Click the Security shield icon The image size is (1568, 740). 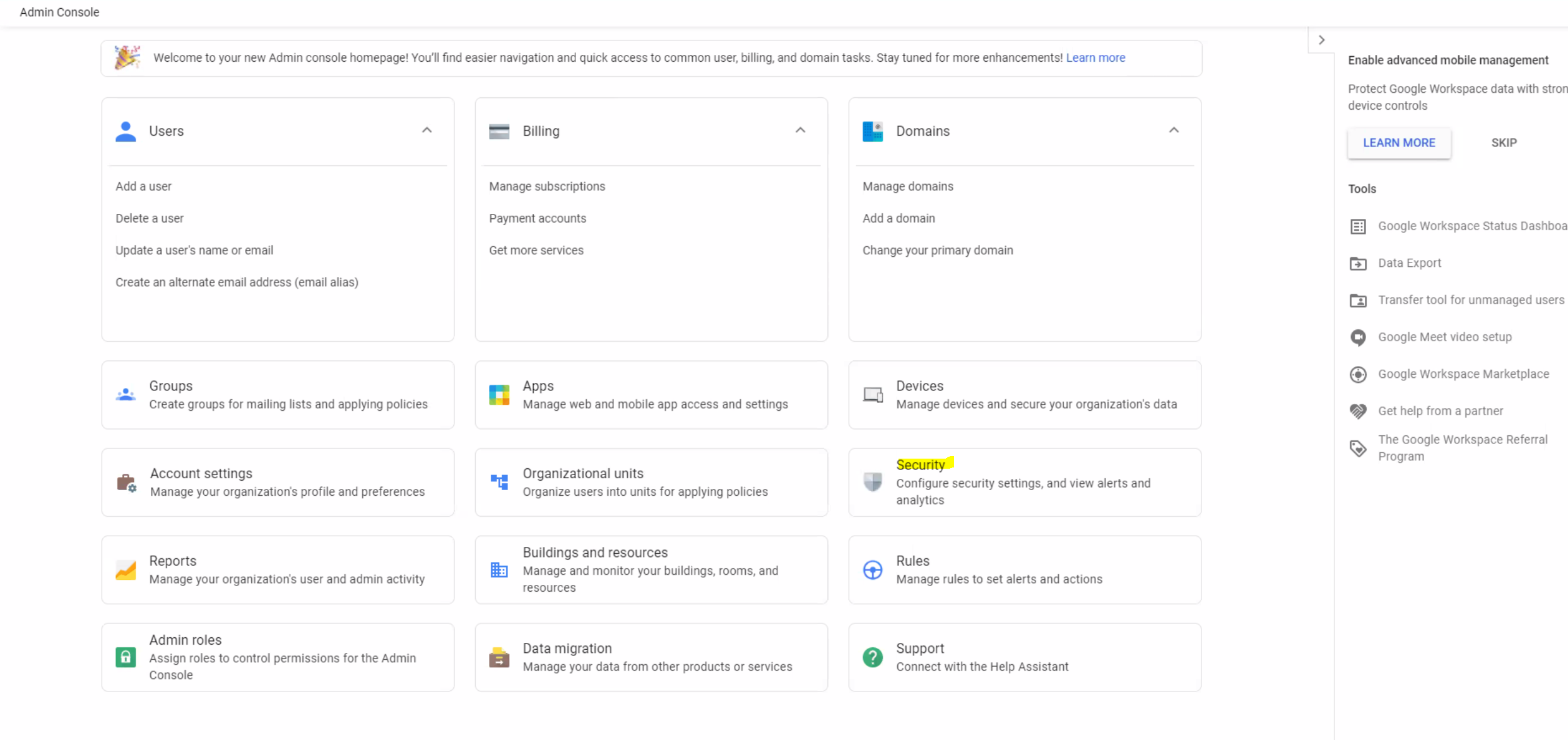(873, 482)
